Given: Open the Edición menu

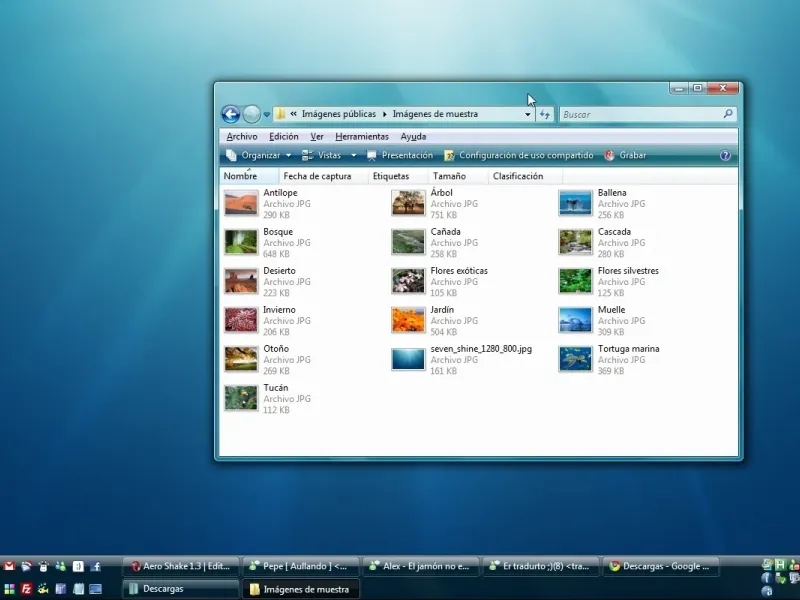Looking at the screenshot, I should pos(284,136).
